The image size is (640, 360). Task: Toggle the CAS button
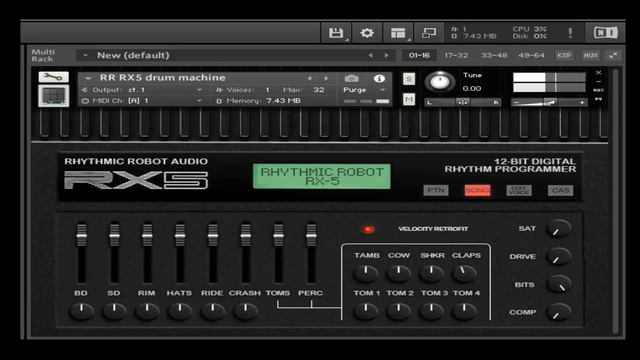click(560, 190)
